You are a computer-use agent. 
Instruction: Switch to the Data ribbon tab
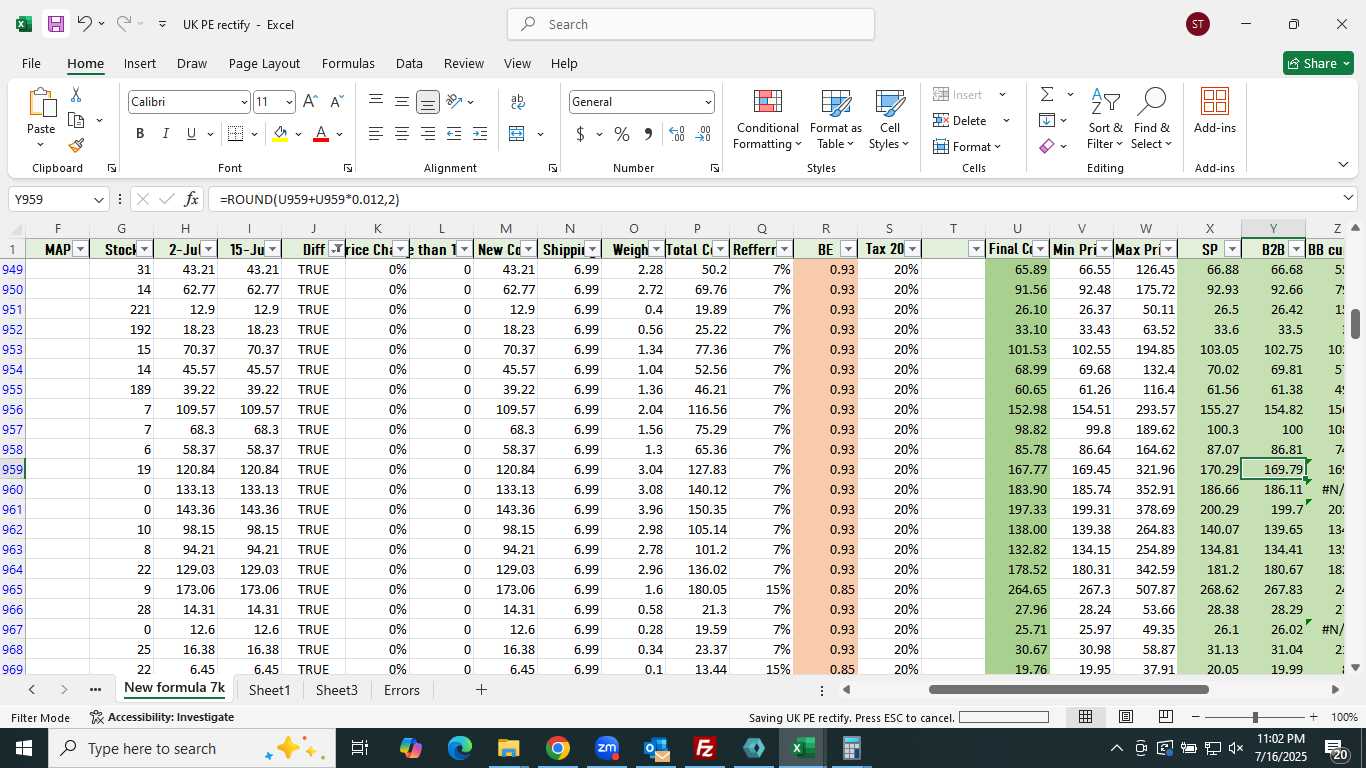(409, 63)
